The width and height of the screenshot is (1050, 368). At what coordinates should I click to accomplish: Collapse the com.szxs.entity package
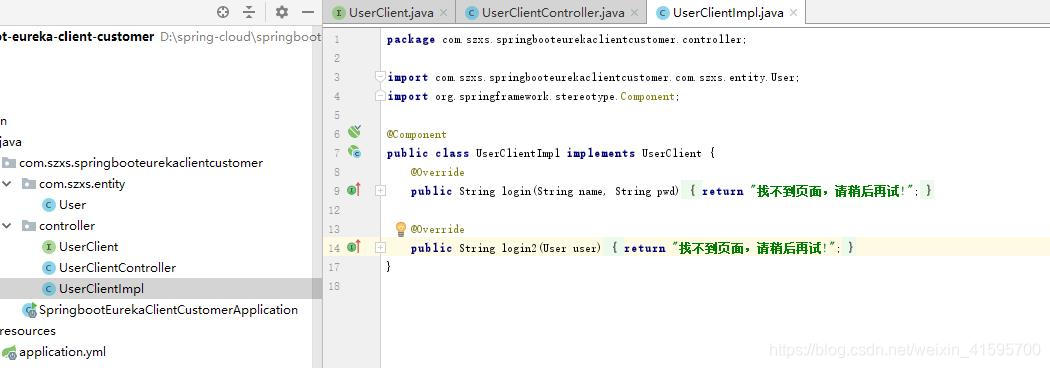[x=7, y=183]
